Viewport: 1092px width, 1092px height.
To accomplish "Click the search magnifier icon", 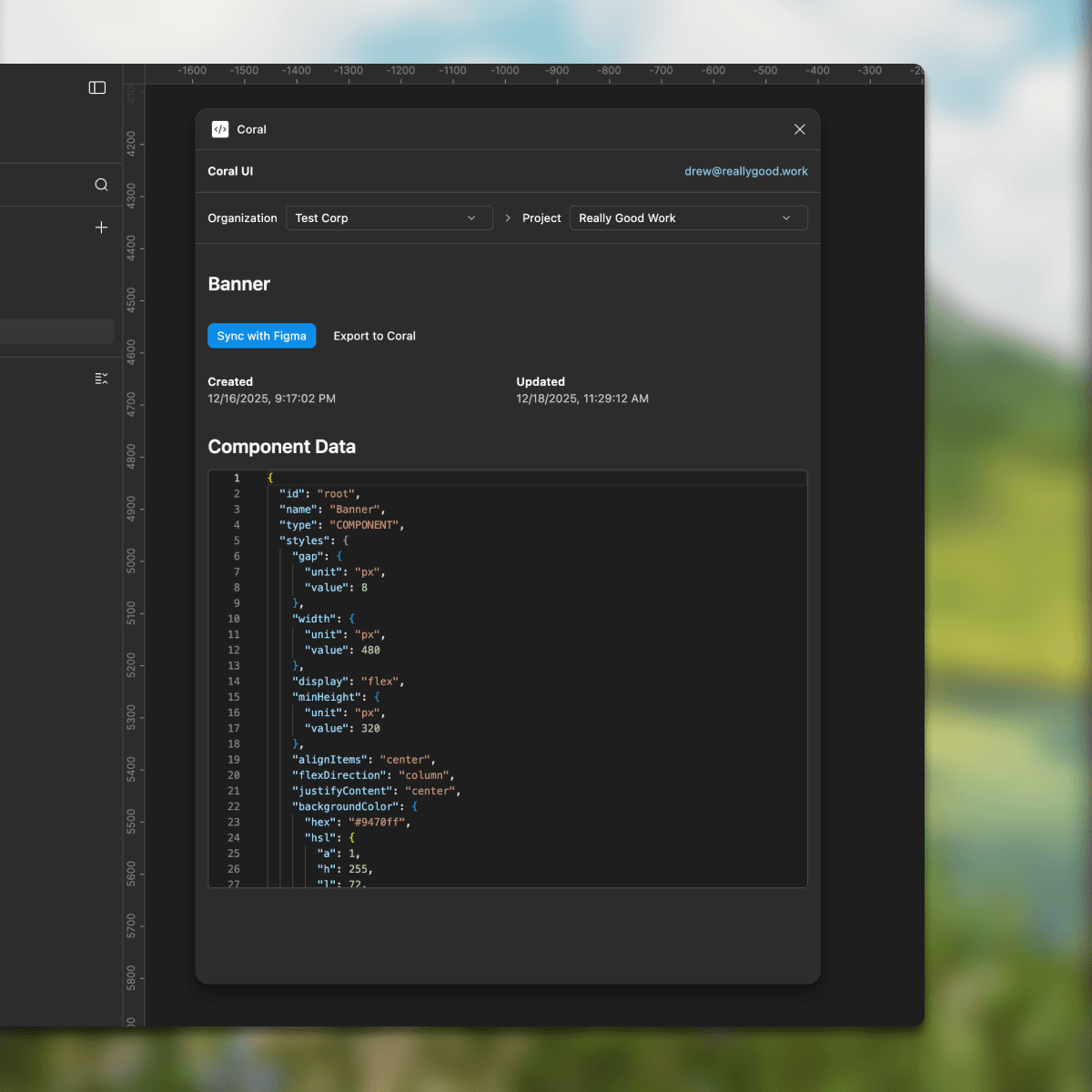I will (101, 185).
